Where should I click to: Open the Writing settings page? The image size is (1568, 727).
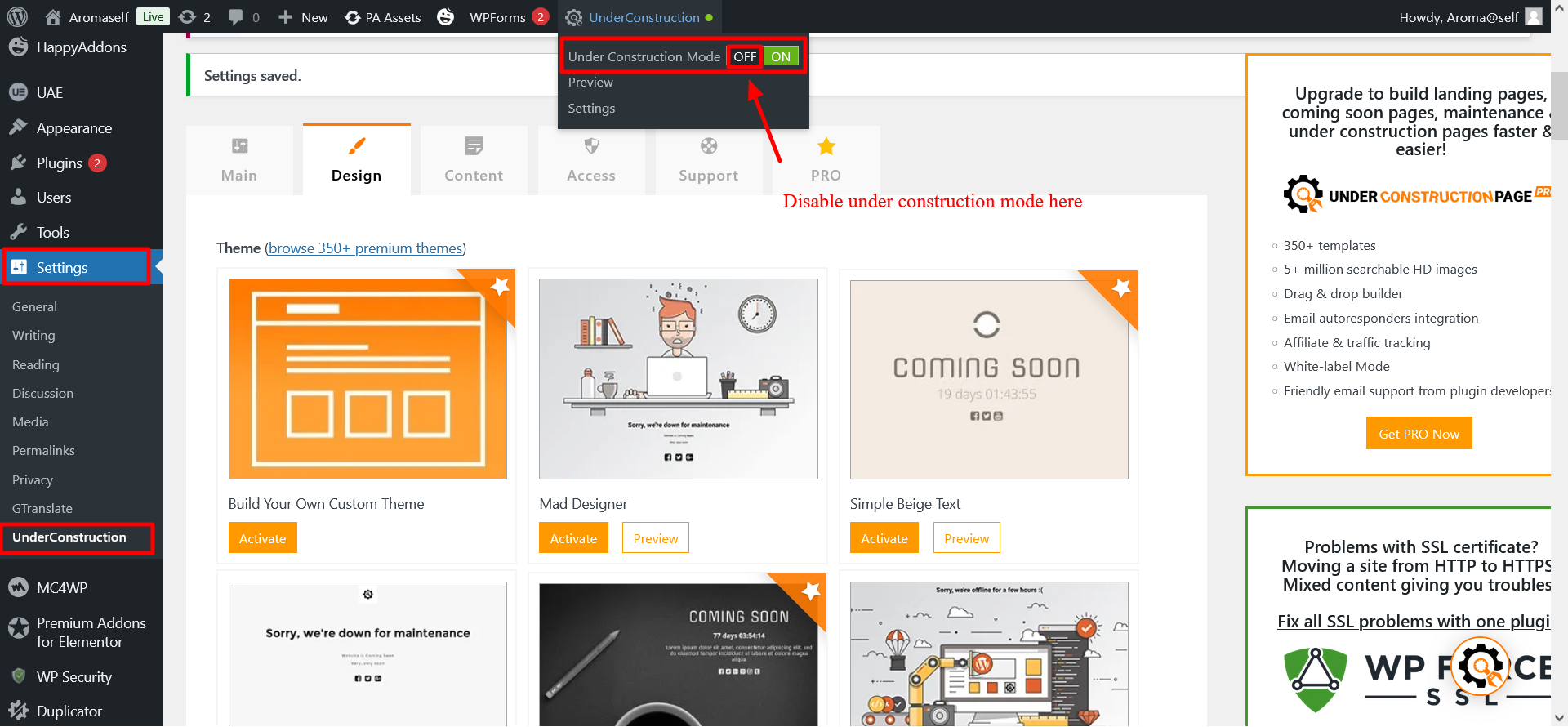33,336
